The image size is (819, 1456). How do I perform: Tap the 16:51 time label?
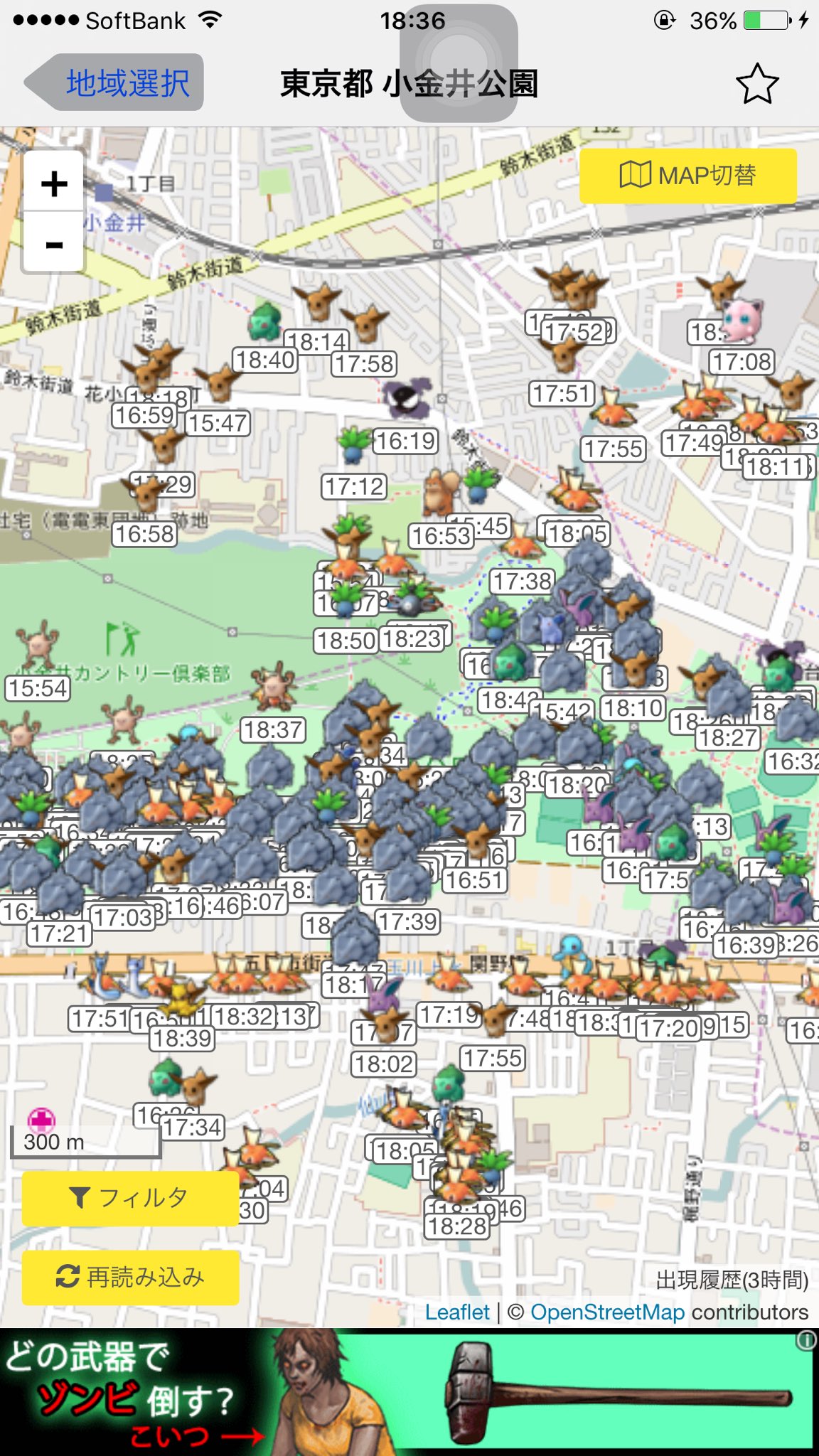pyautogui.click(x=474, y=881)
